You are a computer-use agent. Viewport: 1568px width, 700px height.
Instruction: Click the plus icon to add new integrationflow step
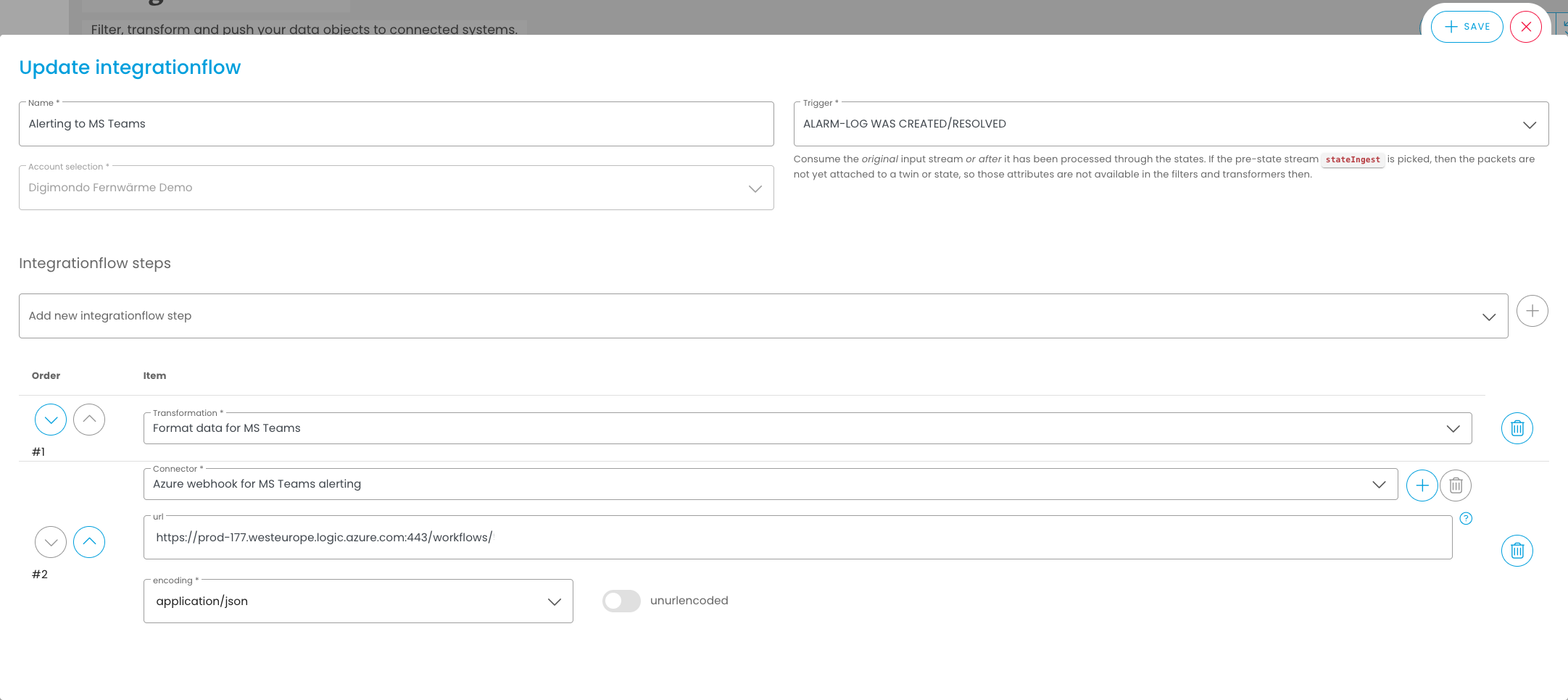pos(1532,311)
